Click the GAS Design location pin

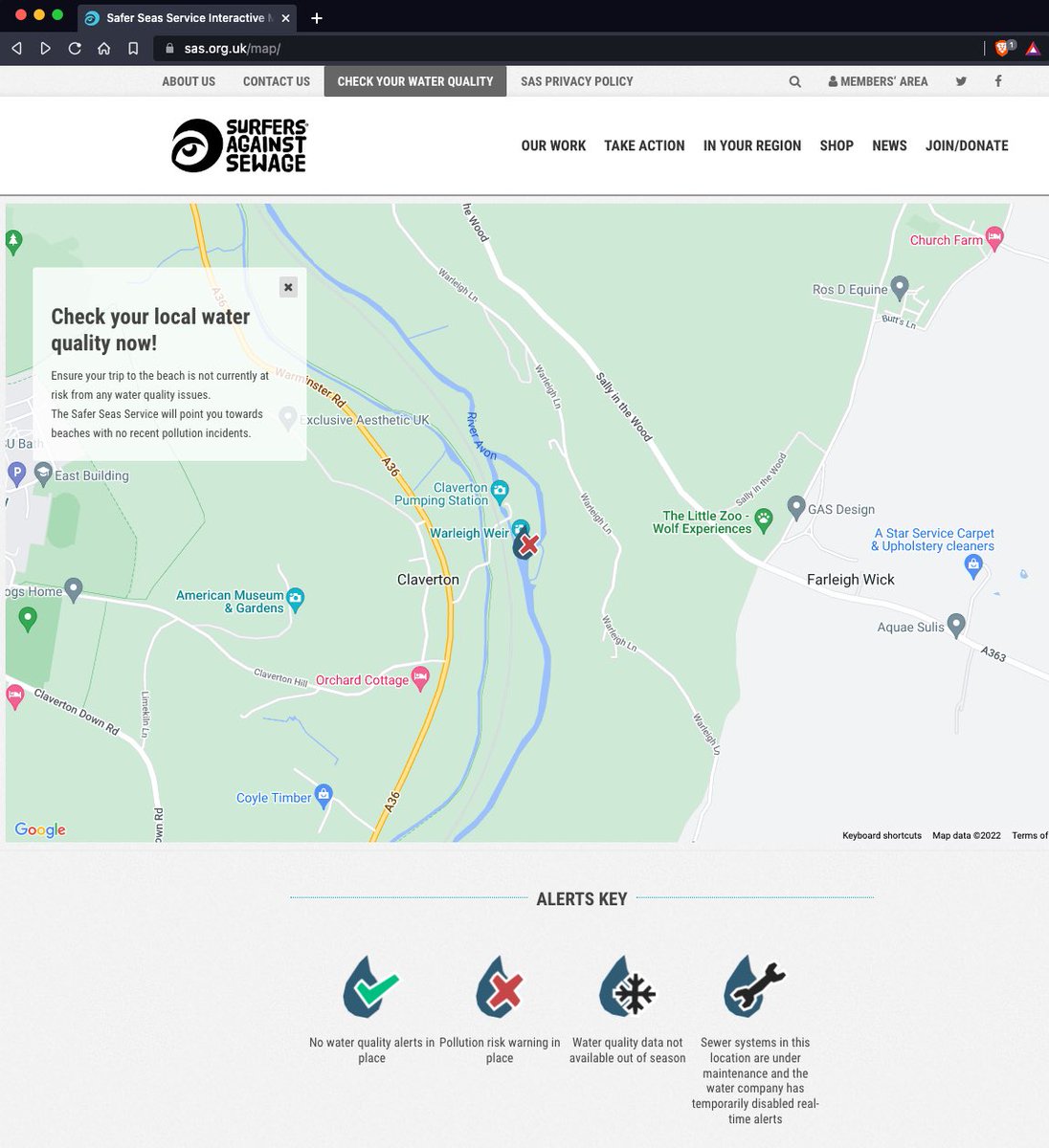795,507
